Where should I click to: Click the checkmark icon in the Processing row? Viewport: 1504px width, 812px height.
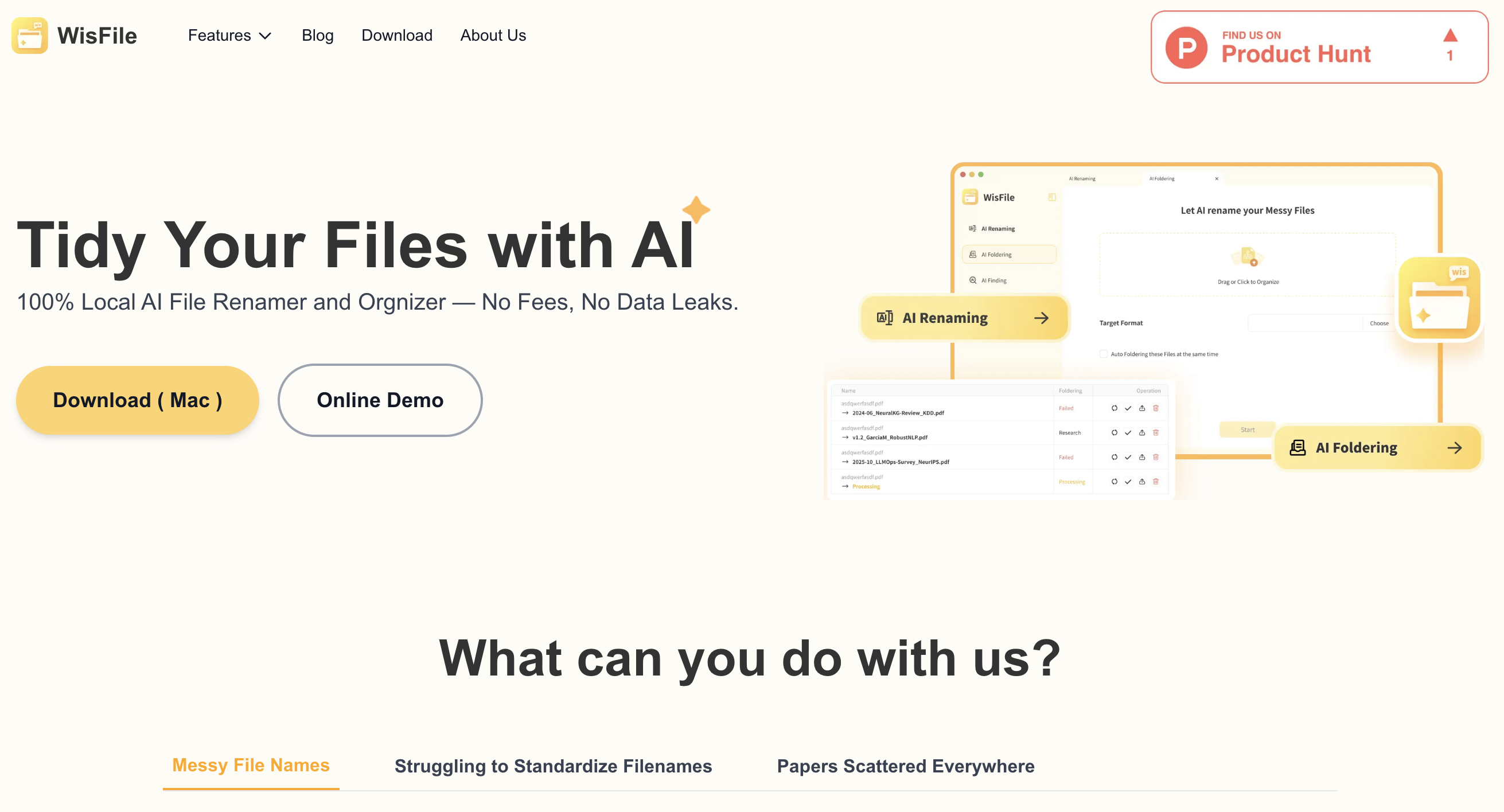1128,482
